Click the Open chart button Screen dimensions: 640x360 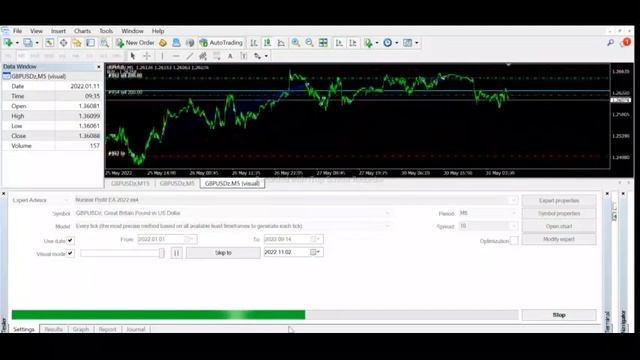(x=559, y=226)
